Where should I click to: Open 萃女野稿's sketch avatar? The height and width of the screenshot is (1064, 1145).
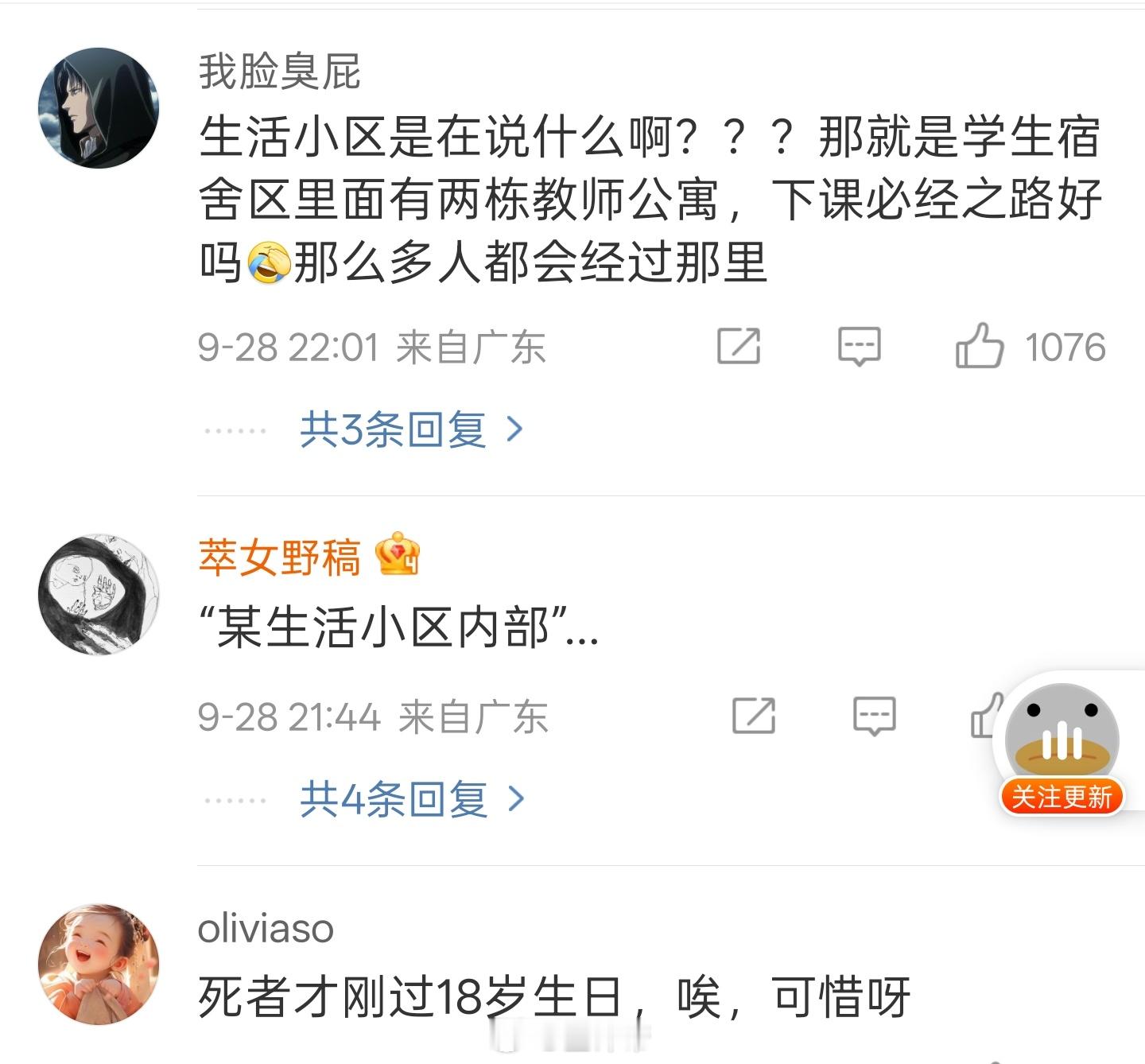pos(99,594)
